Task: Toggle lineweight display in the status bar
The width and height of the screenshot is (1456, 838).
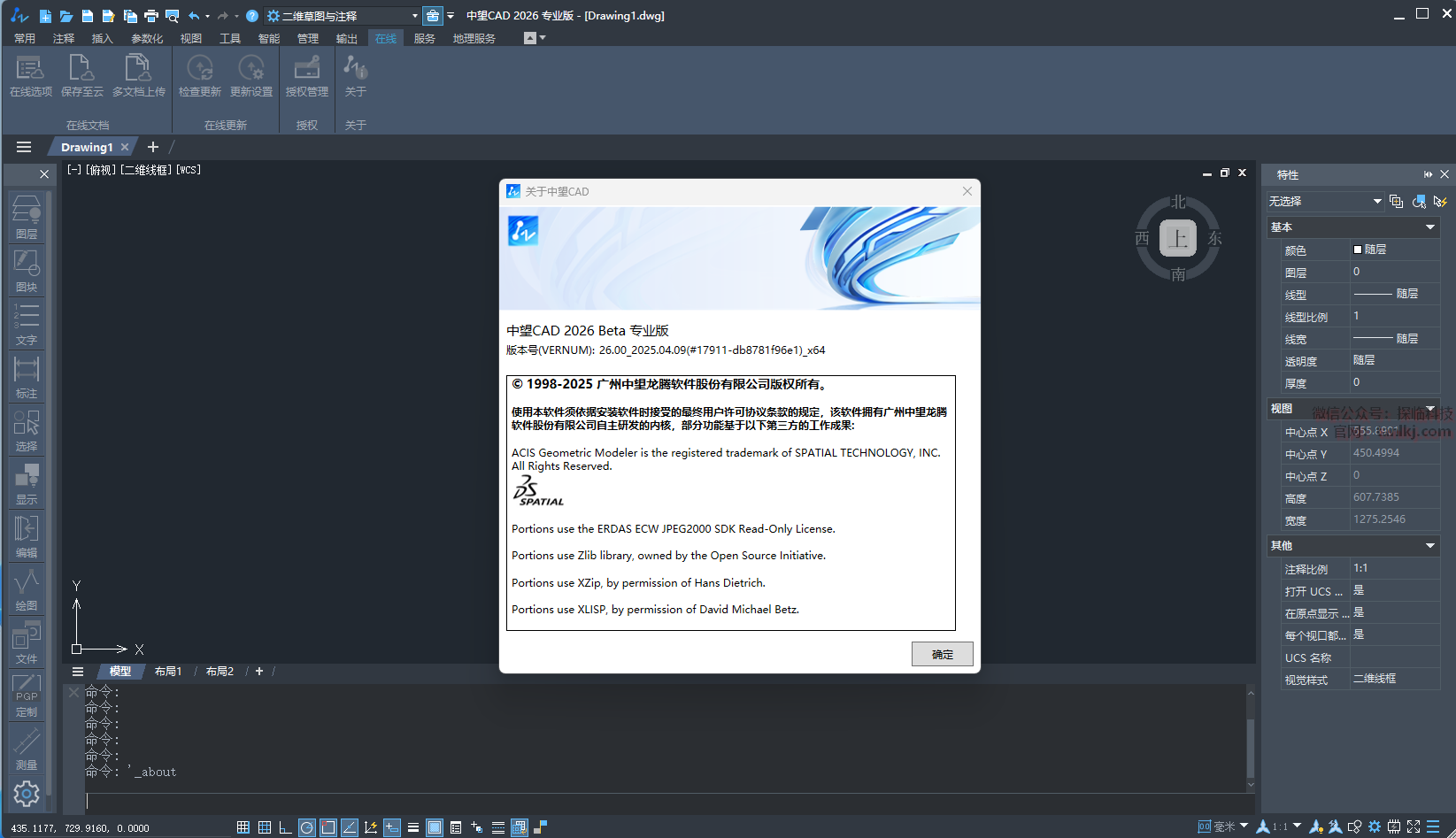Action: [x=413, y=827]
